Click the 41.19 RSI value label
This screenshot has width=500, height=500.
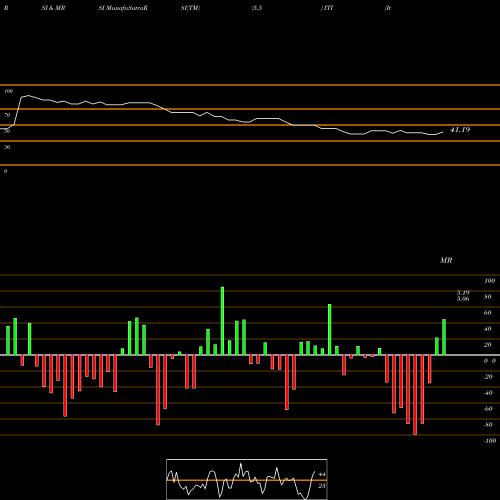[460, 130]
